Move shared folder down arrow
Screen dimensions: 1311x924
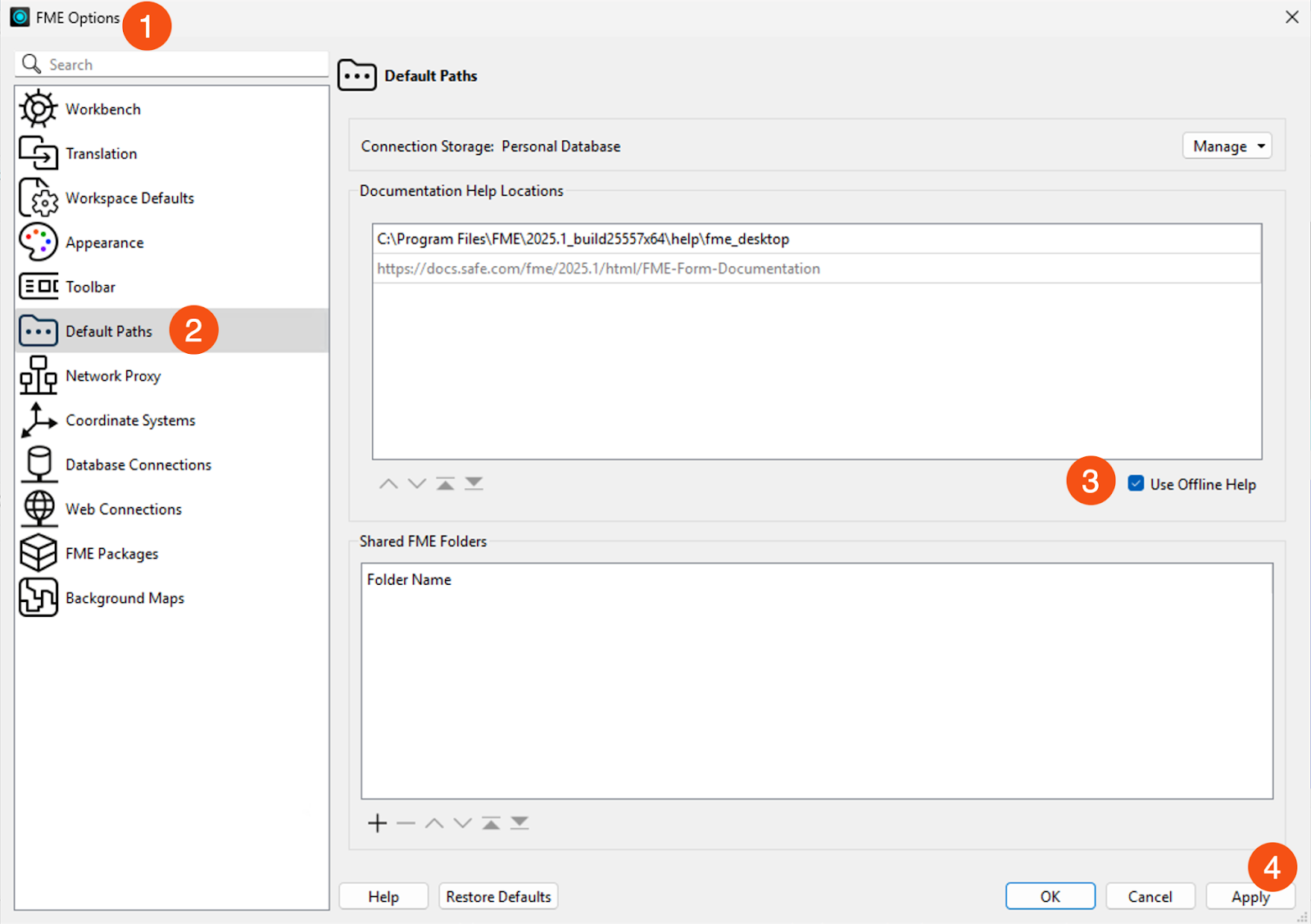point(463,823)
